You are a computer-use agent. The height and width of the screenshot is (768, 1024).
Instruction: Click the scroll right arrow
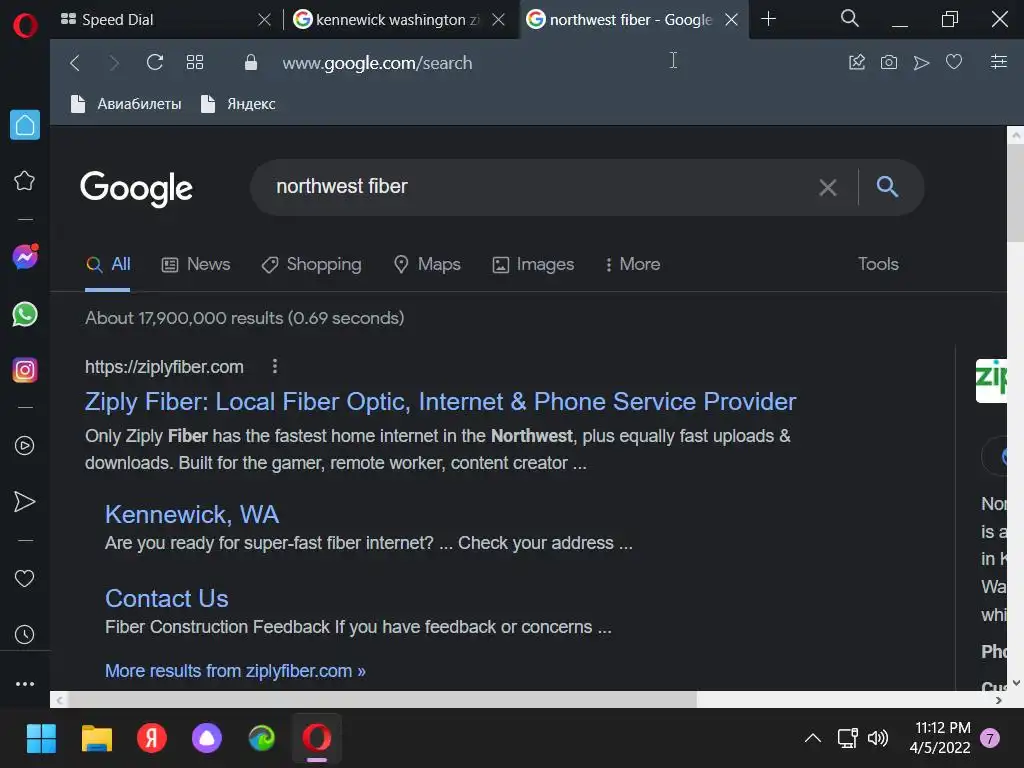click(x=998, y=700)
